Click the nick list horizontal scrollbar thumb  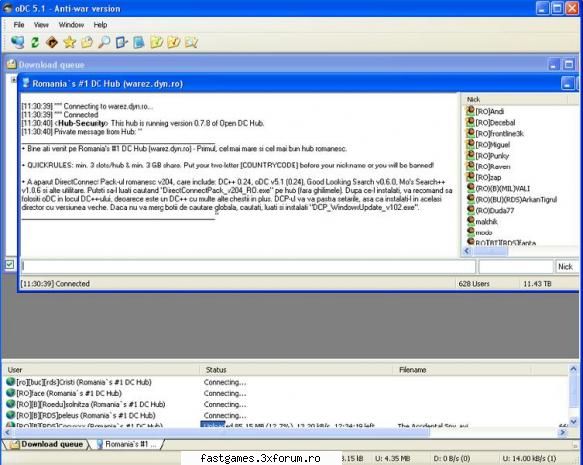[490, 251]
